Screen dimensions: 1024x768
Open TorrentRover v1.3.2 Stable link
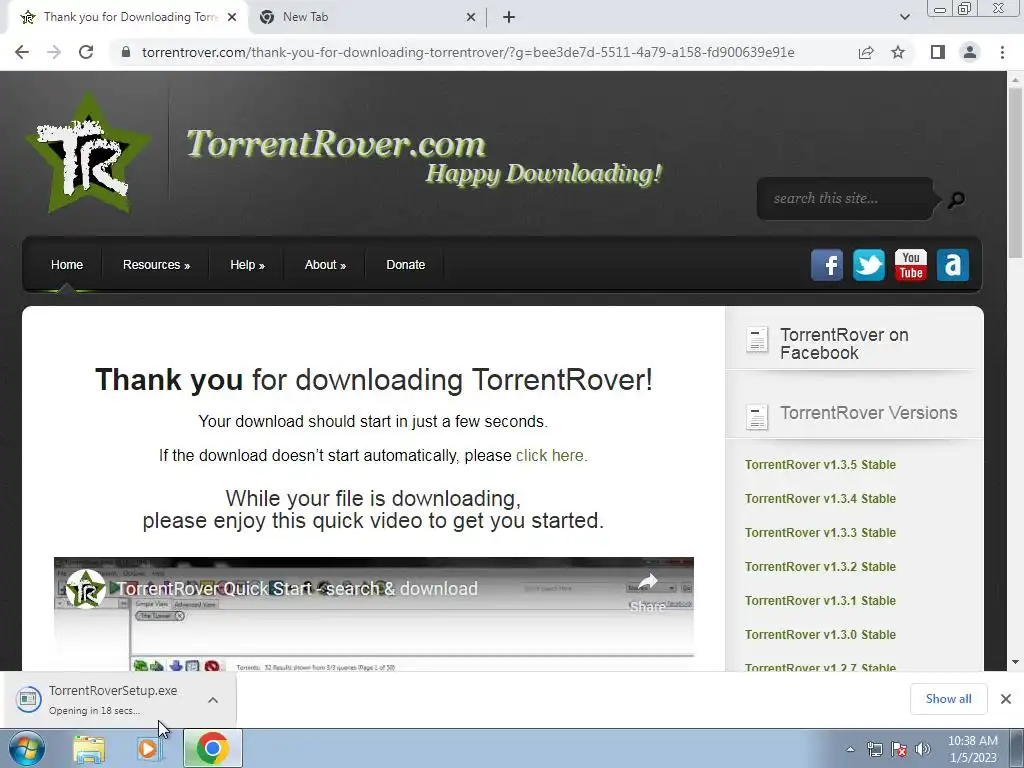click(x=820, y=566)
